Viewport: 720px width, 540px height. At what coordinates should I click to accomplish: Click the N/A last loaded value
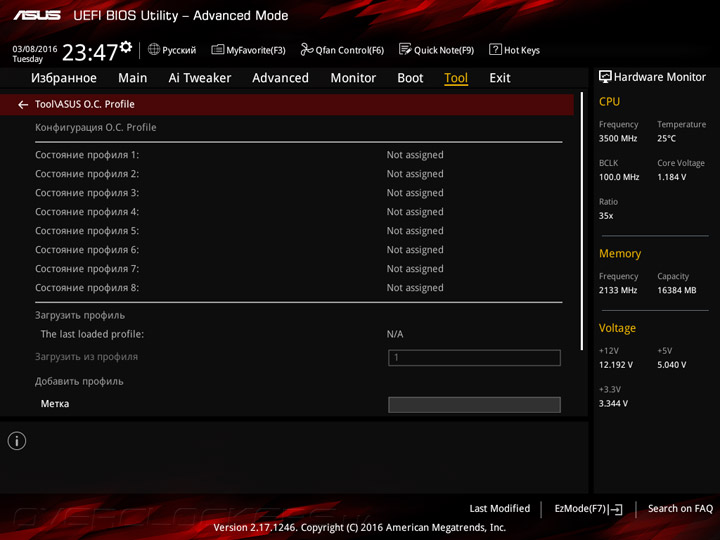coord(395,334)
